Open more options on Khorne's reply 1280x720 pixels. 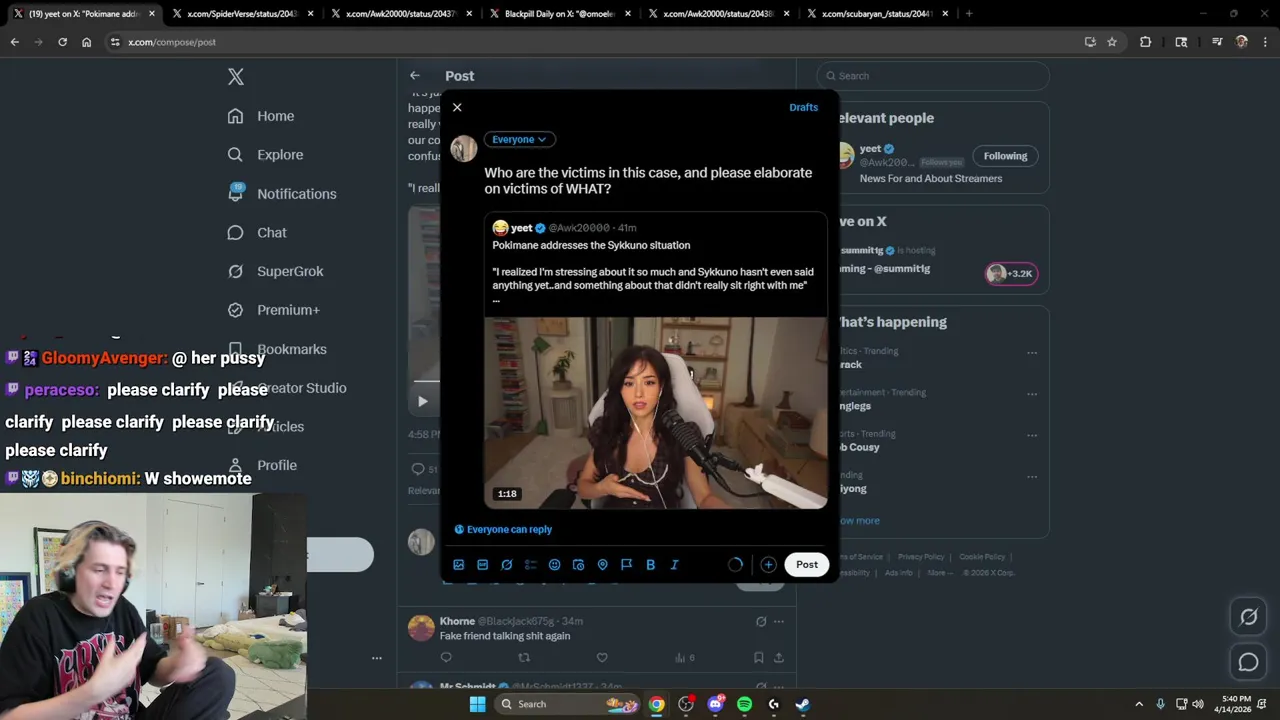point(779,621)
